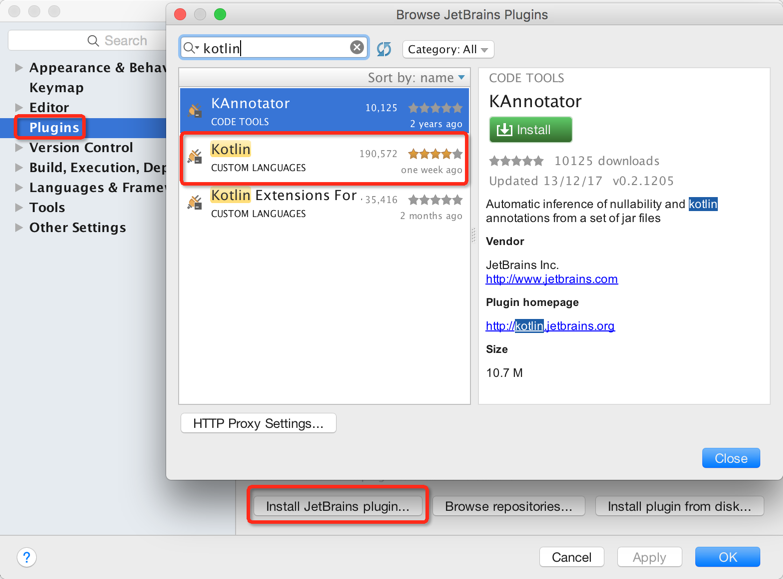Clear the kotlin search field text
Image resolution: width=783 pixels, height=579 pixels.
click(x=357, y=47)
